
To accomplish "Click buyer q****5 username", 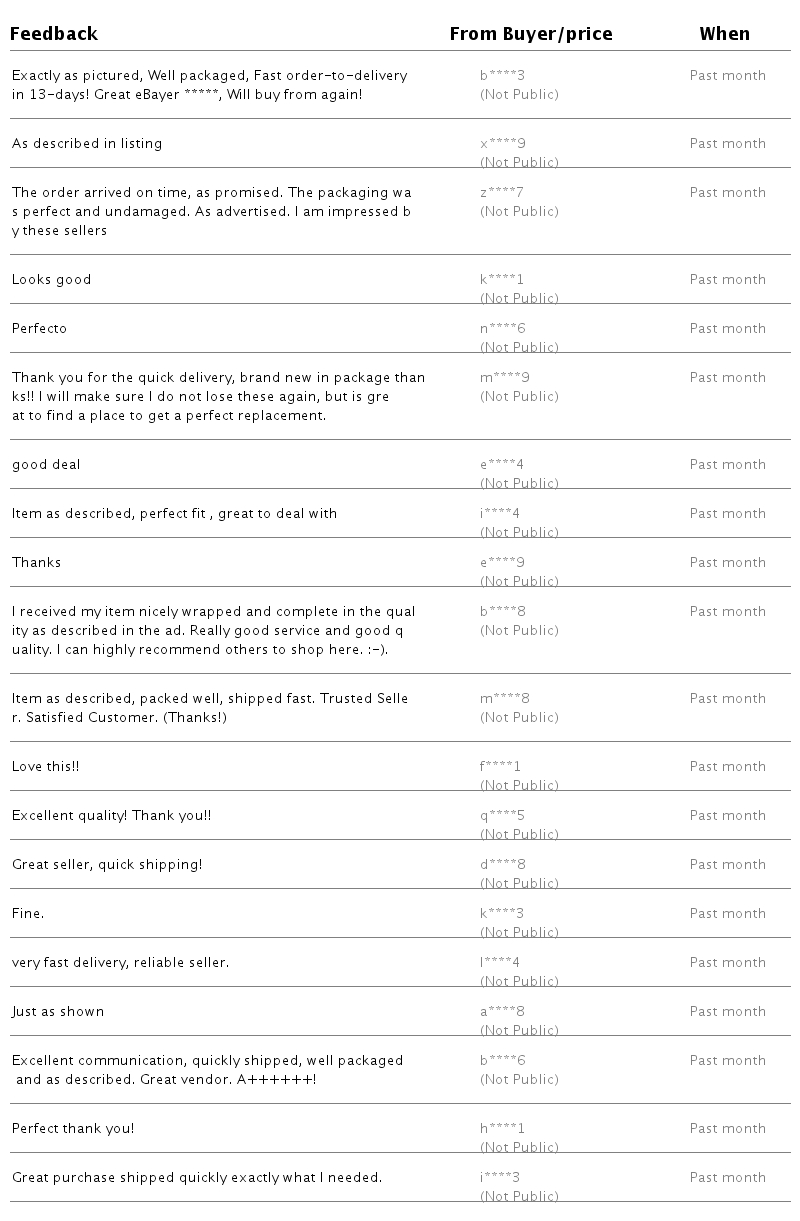I will [502, 815].
